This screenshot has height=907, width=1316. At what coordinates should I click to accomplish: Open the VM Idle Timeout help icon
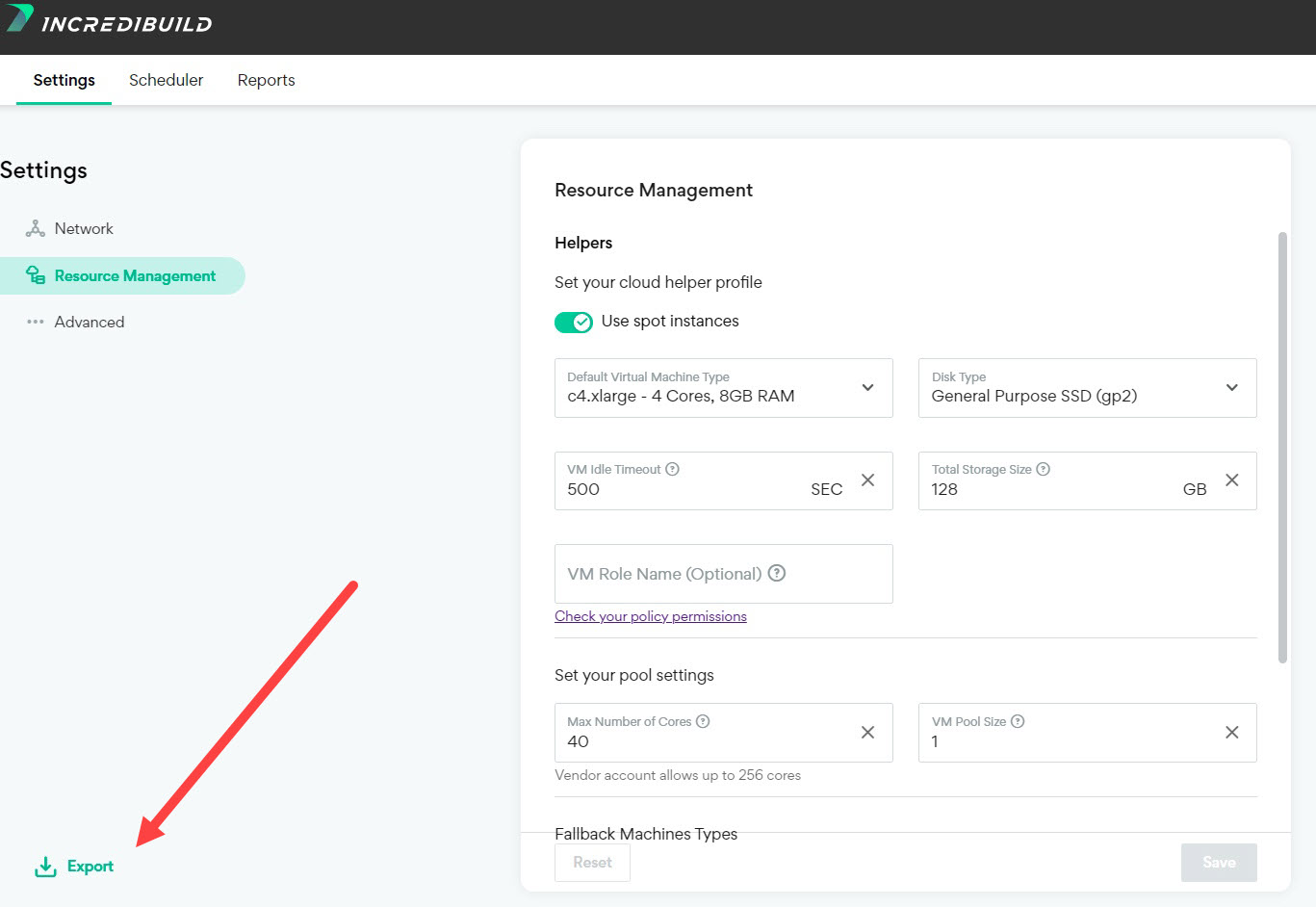(673, 469)
